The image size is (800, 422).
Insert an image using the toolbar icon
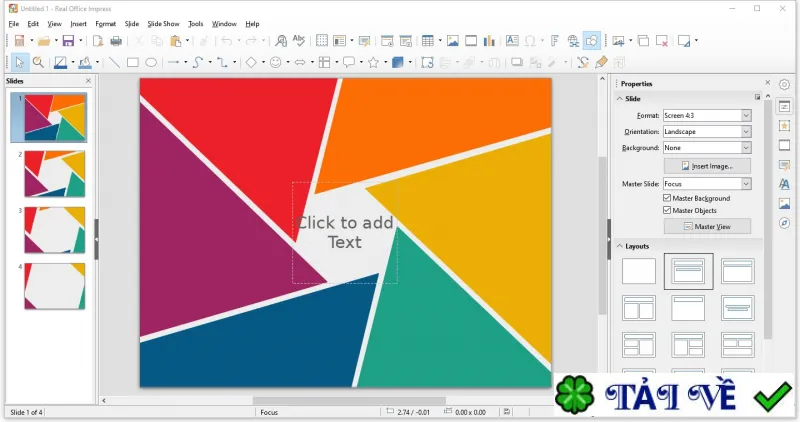[x=453, y=41]
